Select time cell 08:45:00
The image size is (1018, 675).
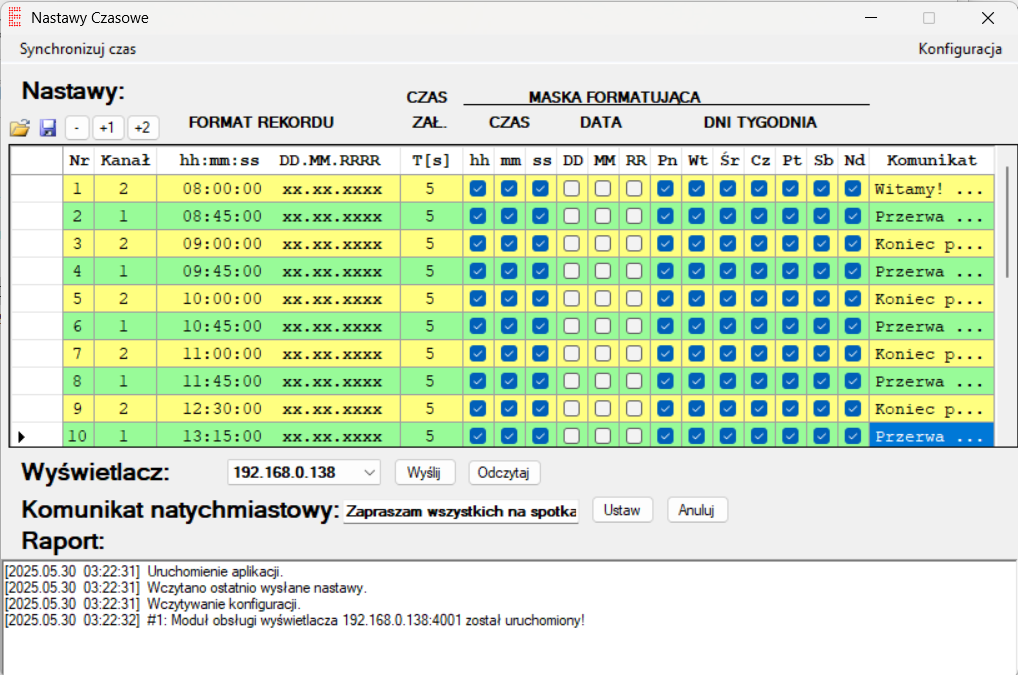pyautogui.click(x=222, y=216)
